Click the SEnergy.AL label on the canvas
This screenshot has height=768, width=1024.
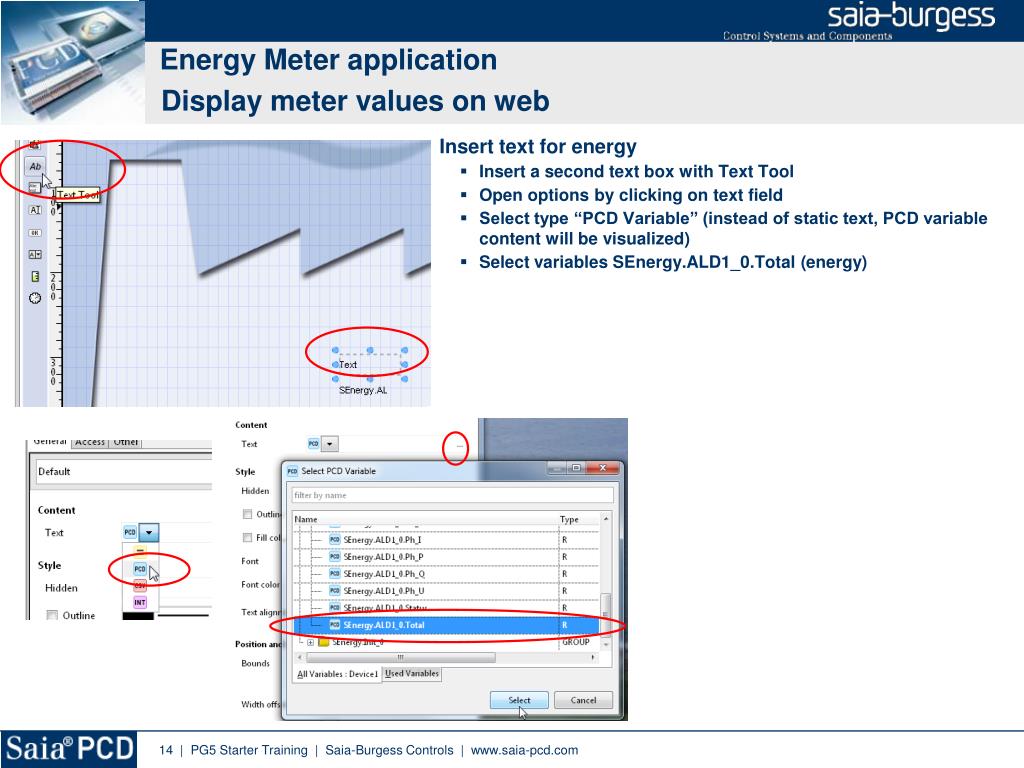pyautogui.click(x=363, y=390)
